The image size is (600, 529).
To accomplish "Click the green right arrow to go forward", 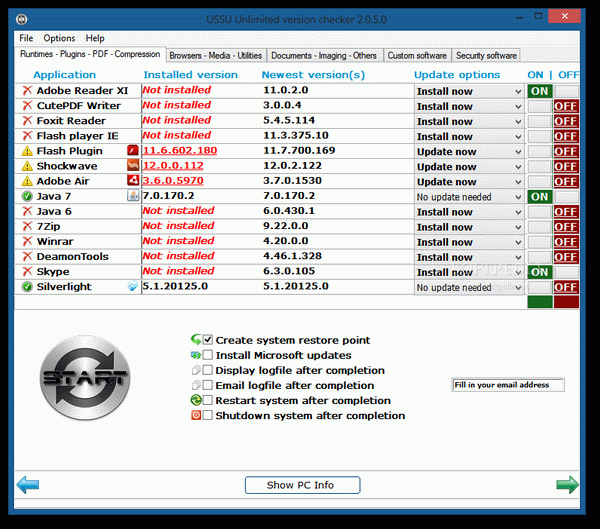I will (567, 485).
